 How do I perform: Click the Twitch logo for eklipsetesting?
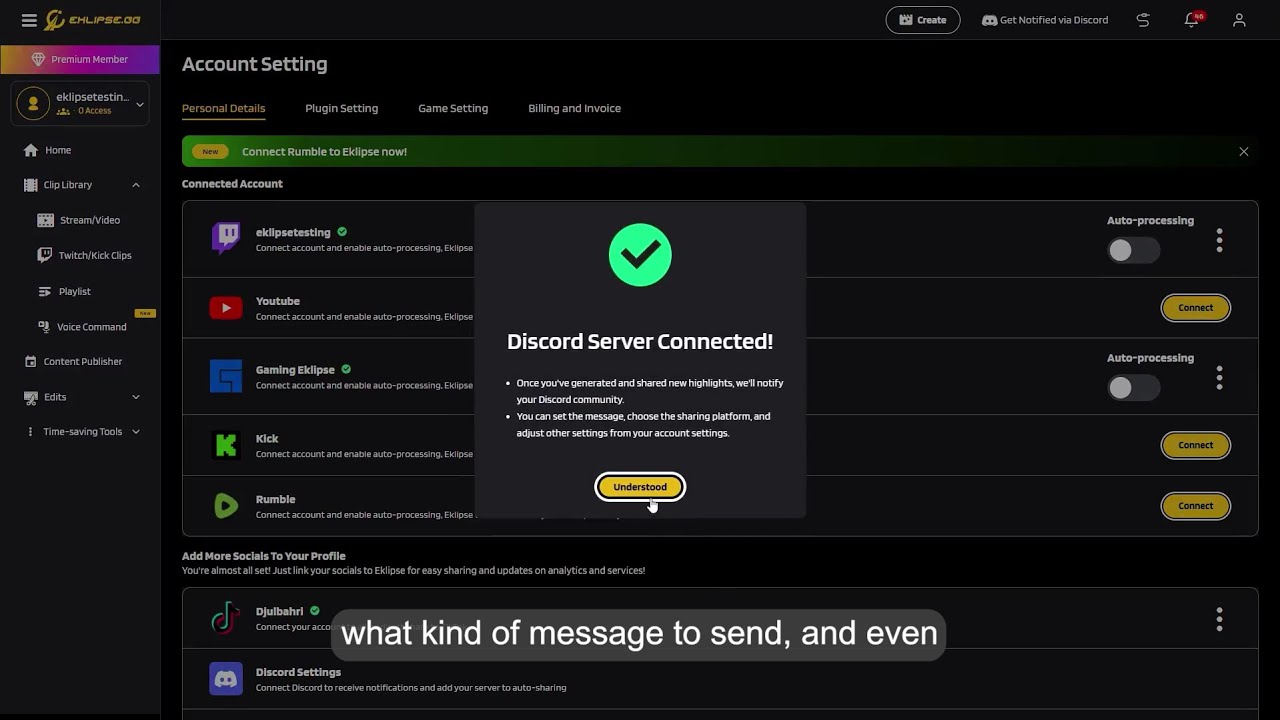226,238
